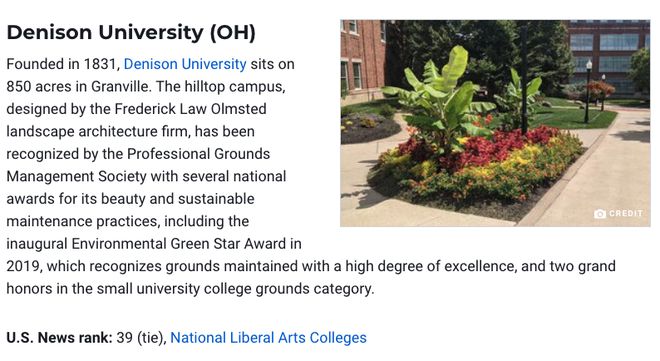
Task: Click the word Granville in the paragraph
Action: [x=120, y=87]
